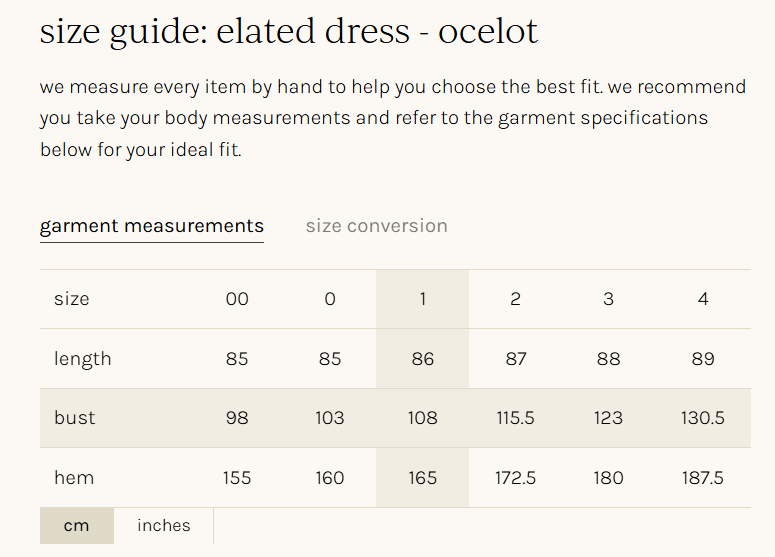The height and width of the screenshot is (557, 775).
Task: Select the cm unit toggle
Action: [76, 526]
